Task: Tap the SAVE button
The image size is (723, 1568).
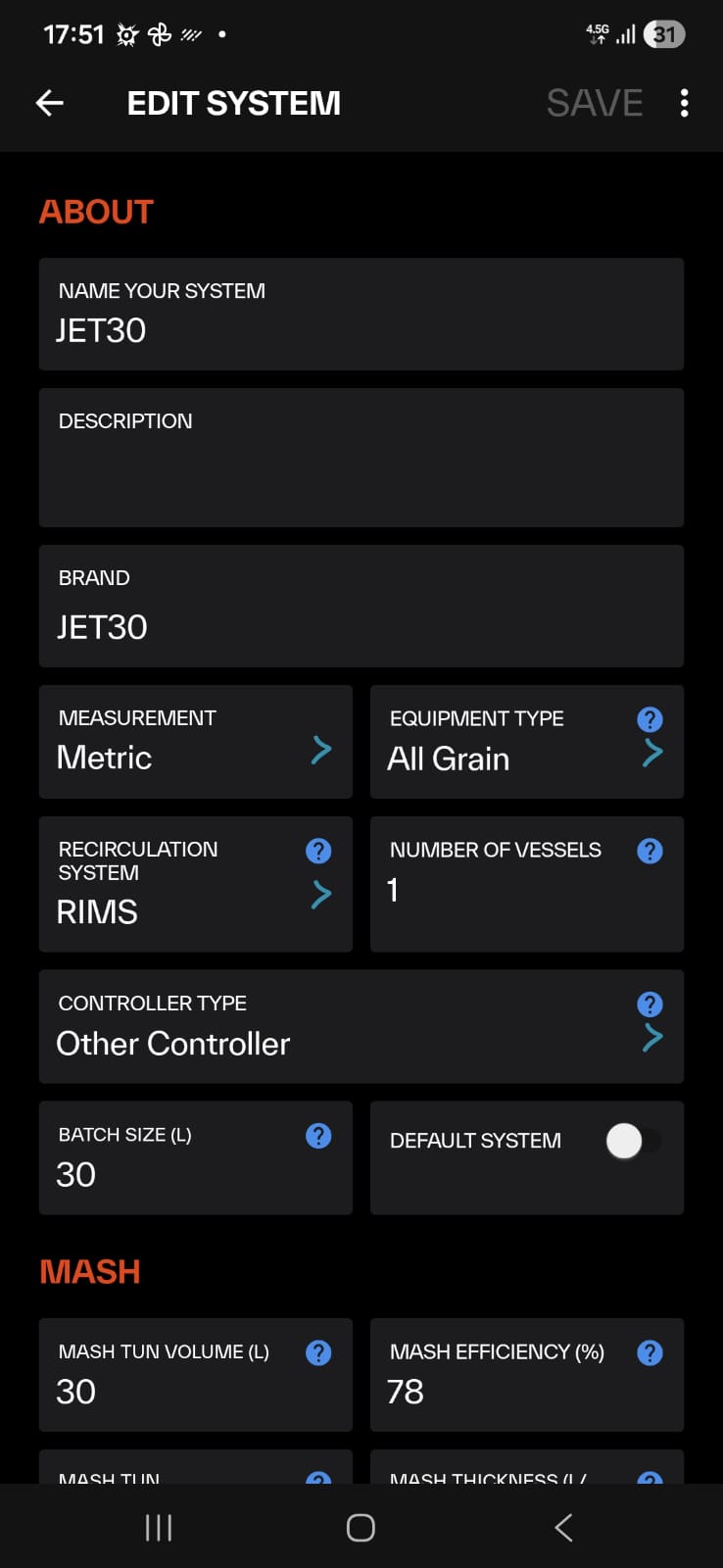Action: [x=595, y=103]
